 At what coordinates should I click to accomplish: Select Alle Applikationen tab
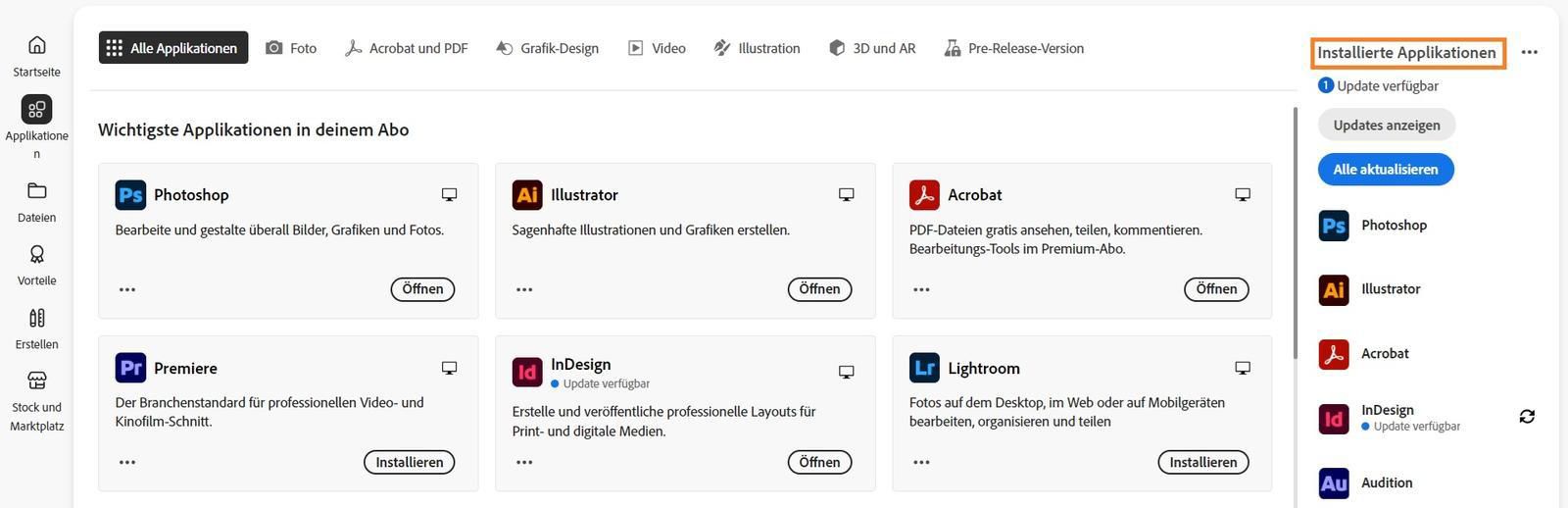click(173, 48)
